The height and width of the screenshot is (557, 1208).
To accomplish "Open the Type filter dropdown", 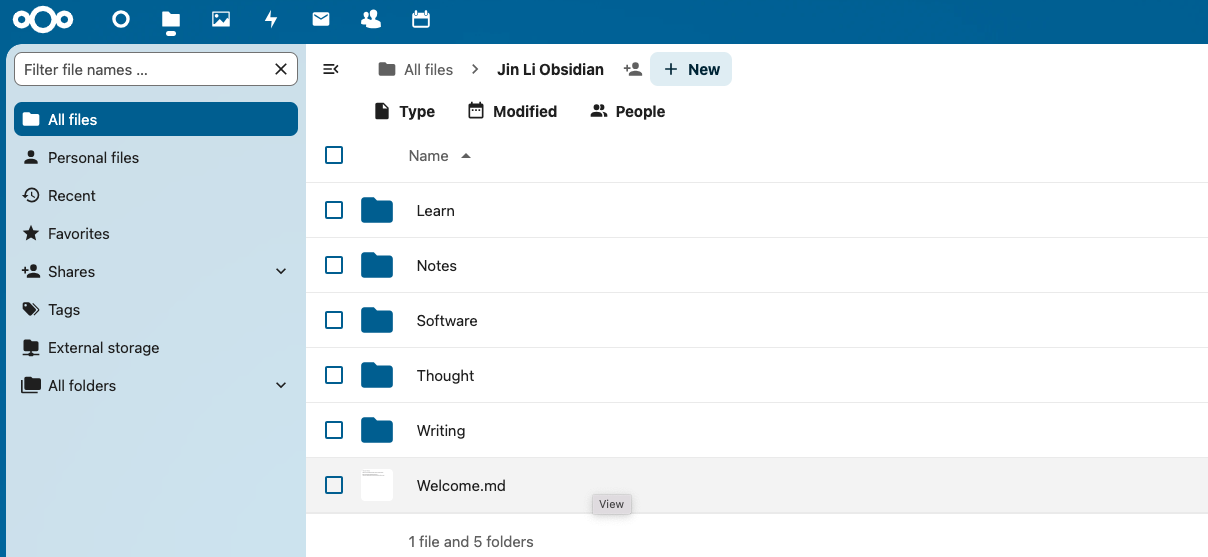I will tap(404, 111).
